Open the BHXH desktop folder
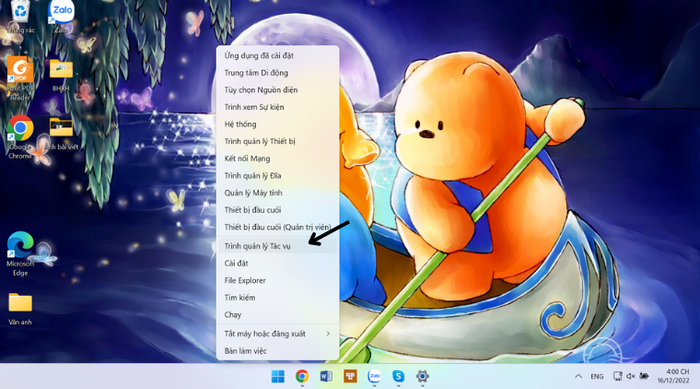 click(61, 75)
